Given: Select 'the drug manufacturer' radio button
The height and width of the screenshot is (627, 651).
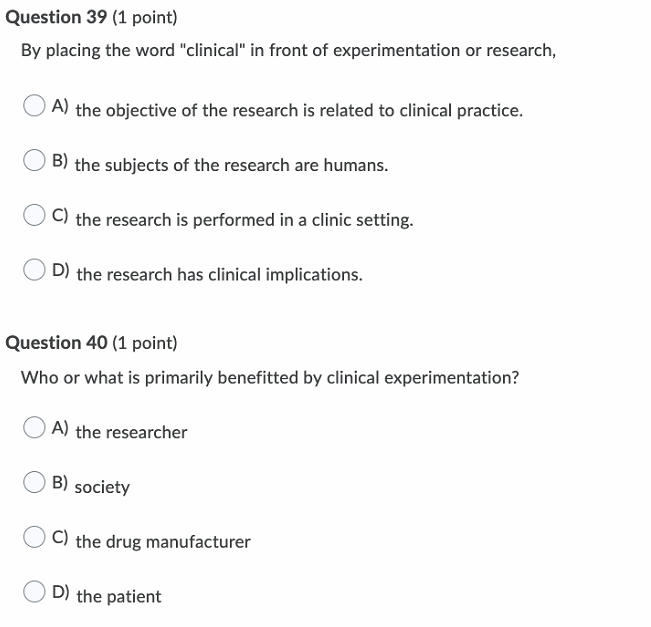Looking at the screenshot, I should point(34,537).
